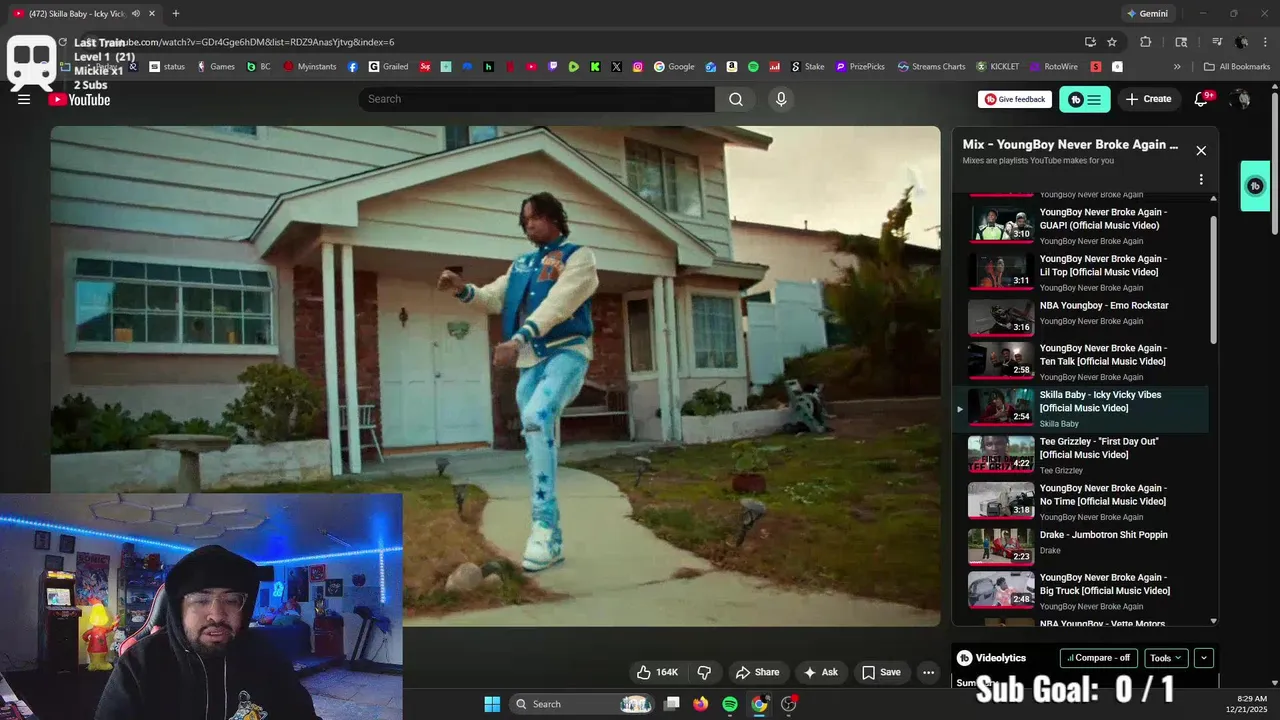Open YouTube notifications bell
Viewport: 1280px width, 720px height.
tap(1202, 99)
